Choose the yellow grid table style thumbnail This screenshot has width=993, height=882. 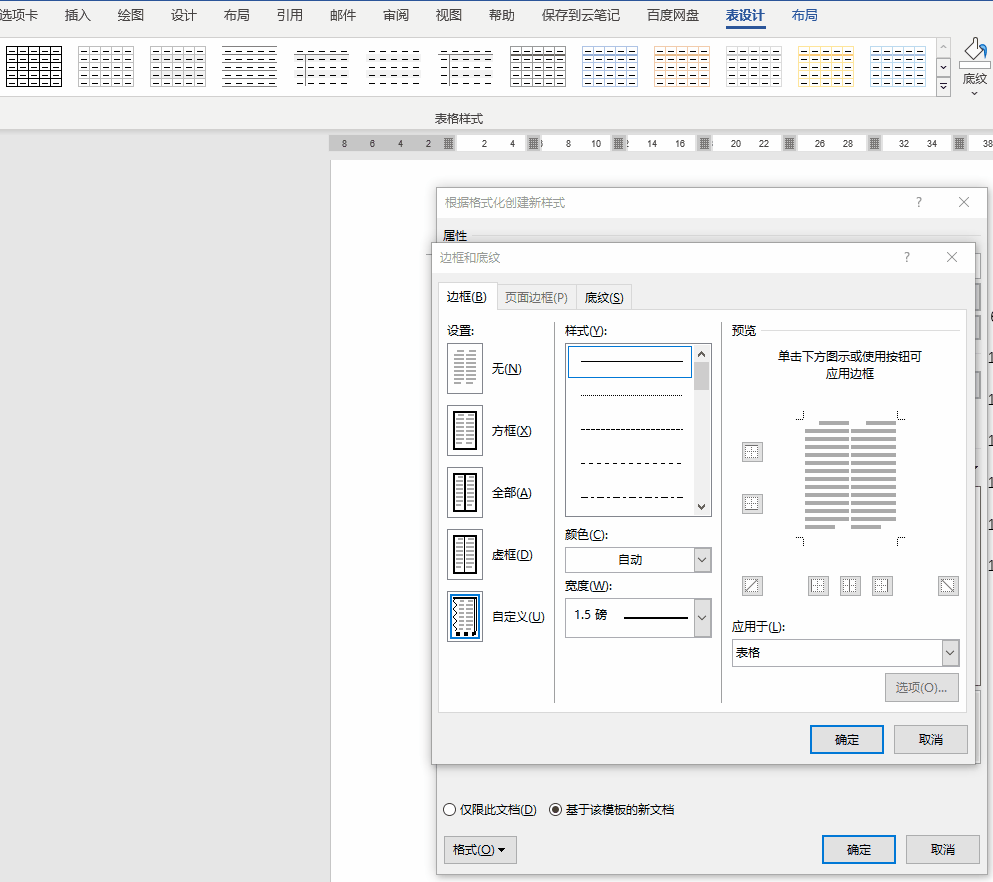[826, 66]
